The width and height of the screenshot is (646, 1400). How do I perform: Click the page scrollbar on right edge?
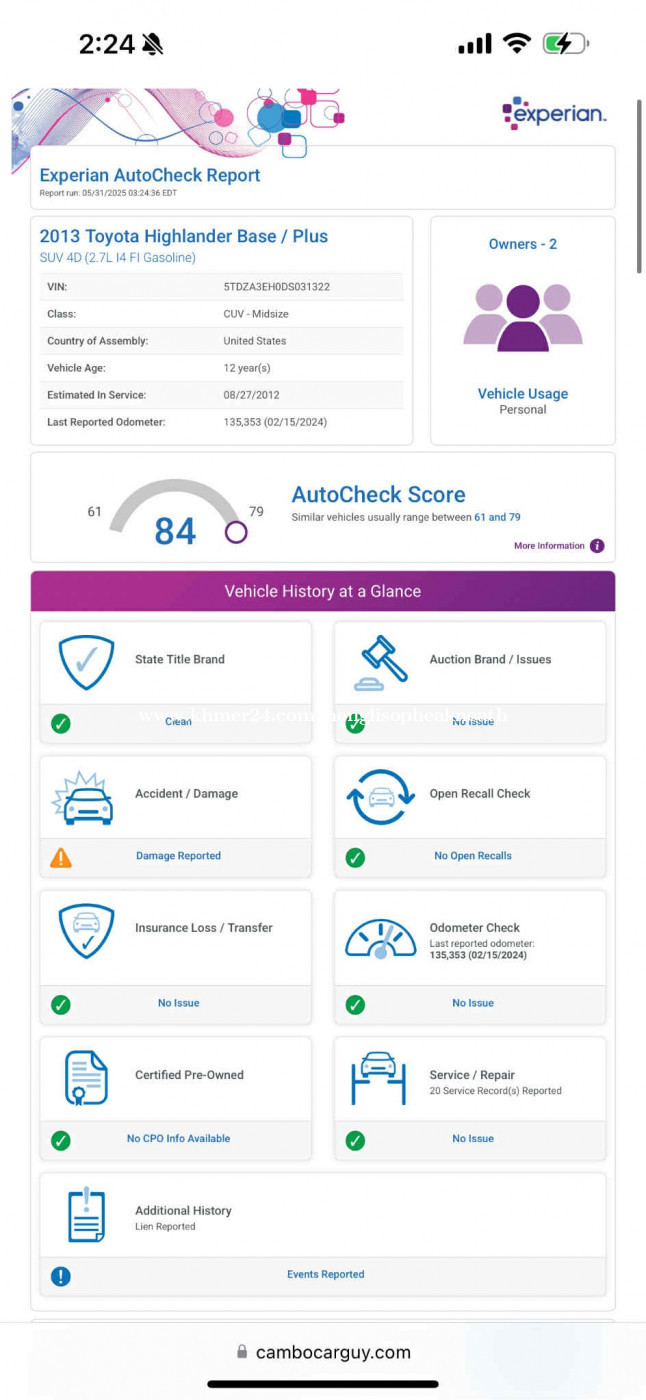pos(639,185)
